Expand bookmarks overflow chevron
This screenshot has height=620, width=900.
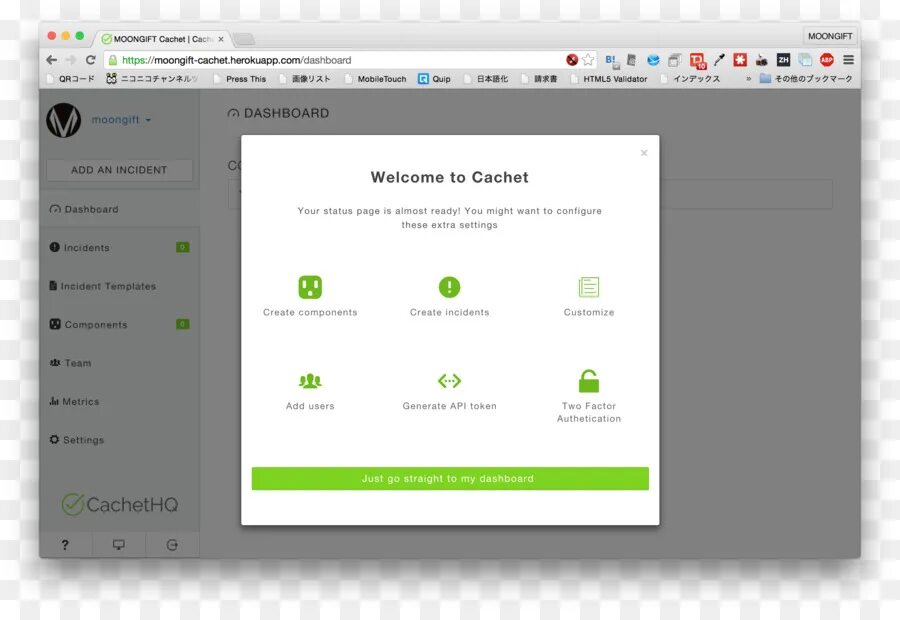(x=748, y=79)
